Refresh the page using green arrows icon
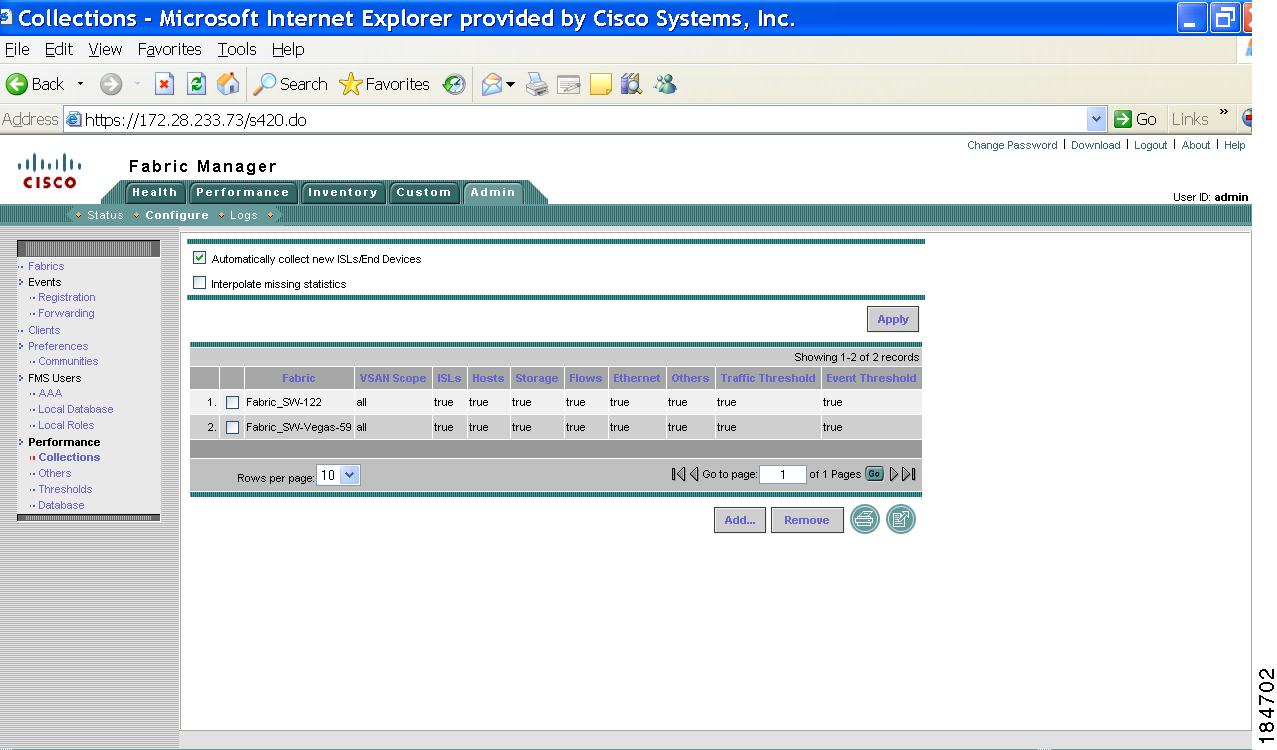1277x750 pixels. pos(196,84)
